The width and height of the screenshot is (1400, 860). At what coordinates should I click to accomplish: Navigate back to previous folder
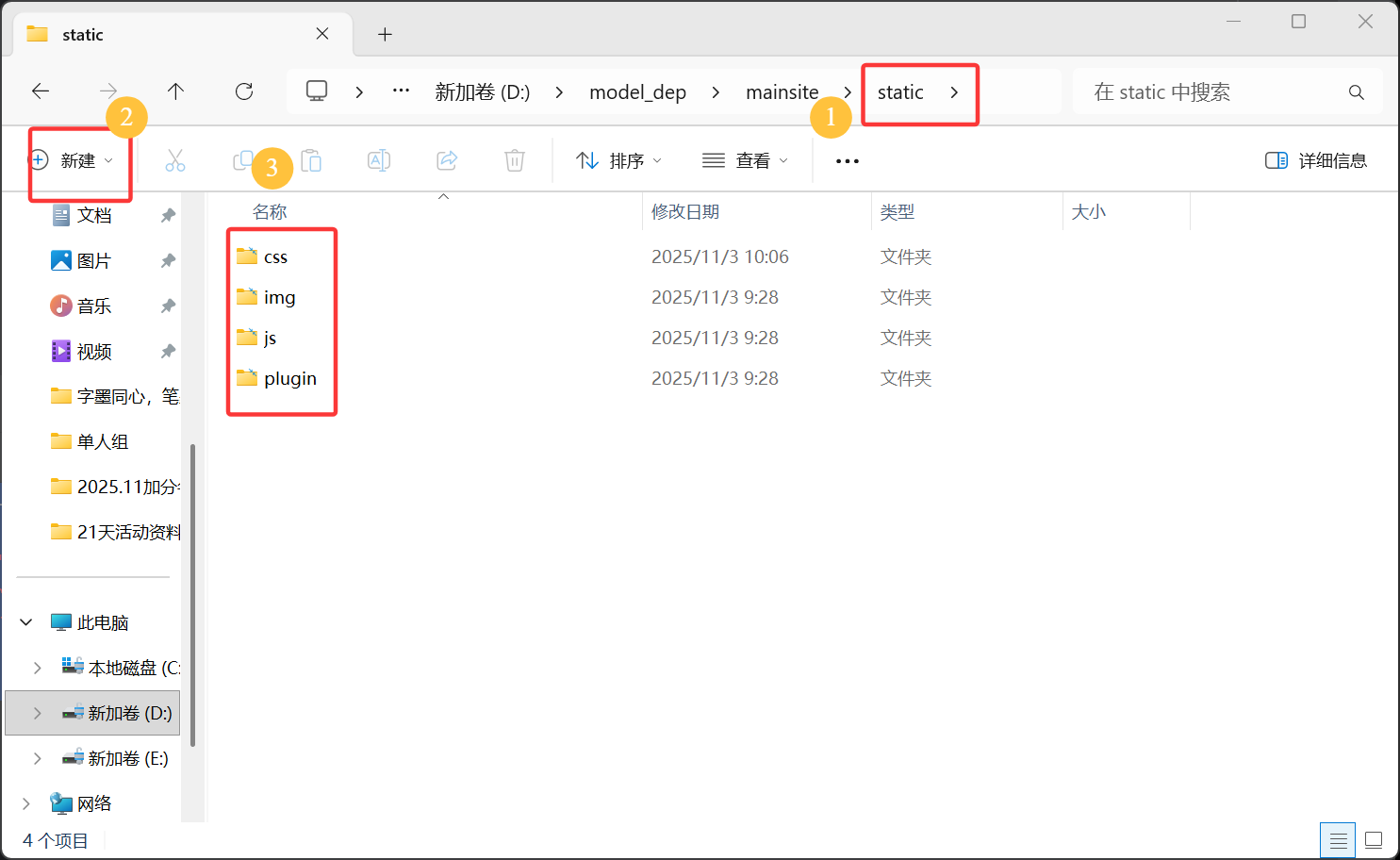[41, 91]
